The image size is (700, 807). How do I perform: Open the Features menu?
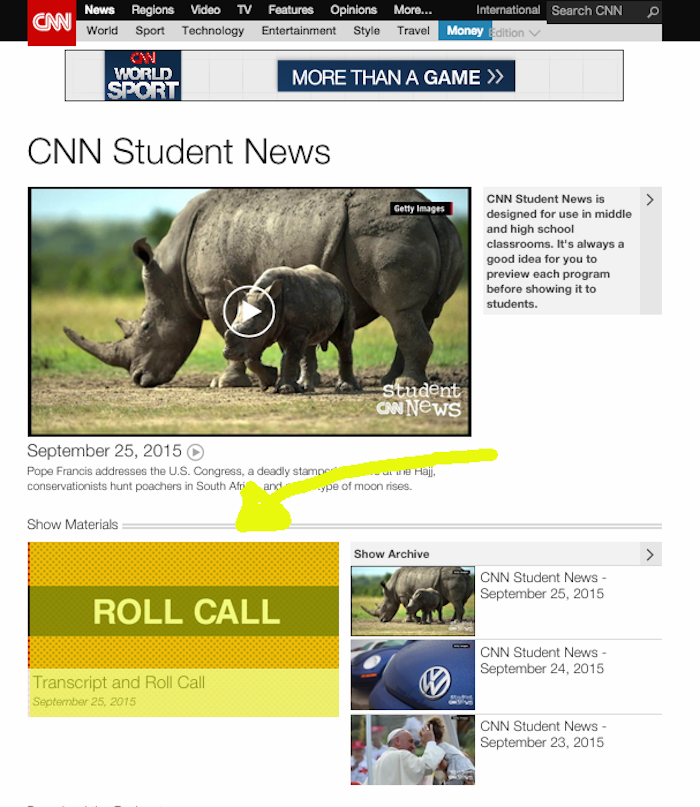click(x=291, y=10)
